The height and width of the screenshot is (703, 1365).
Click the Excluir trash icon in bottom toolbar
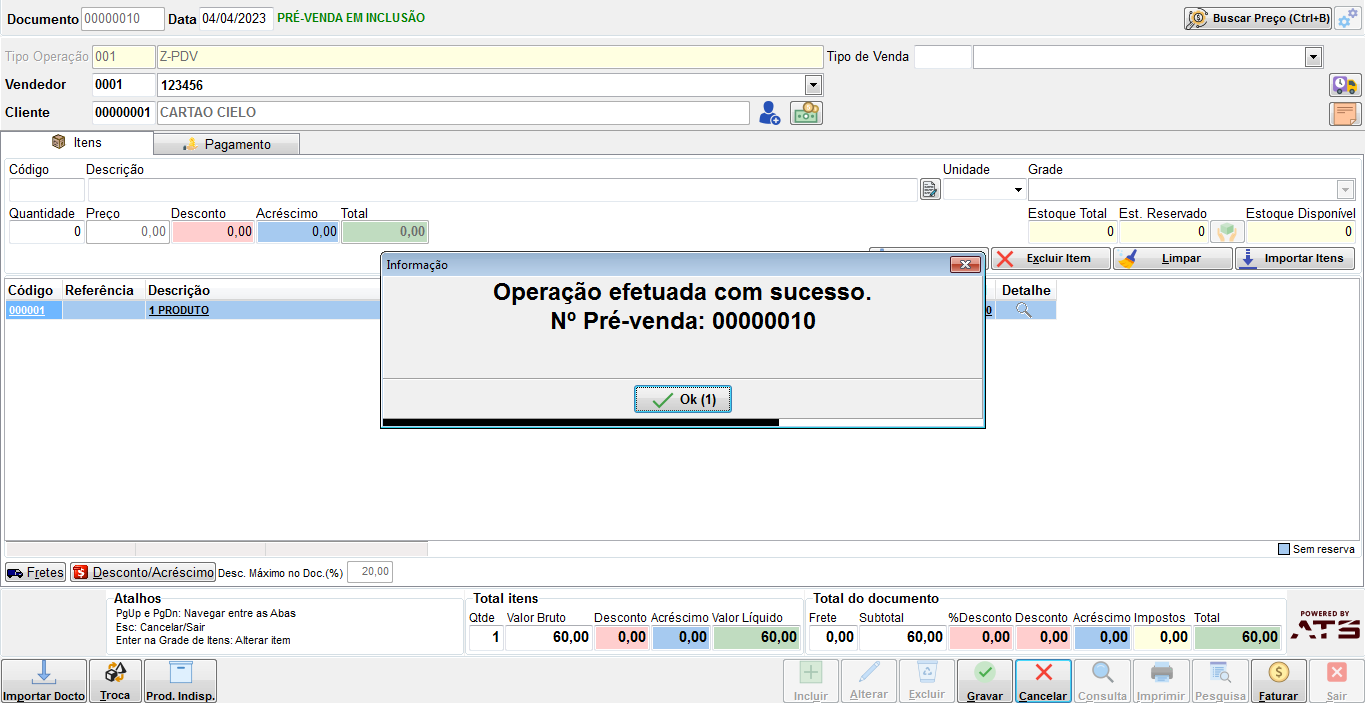[927, 680]
